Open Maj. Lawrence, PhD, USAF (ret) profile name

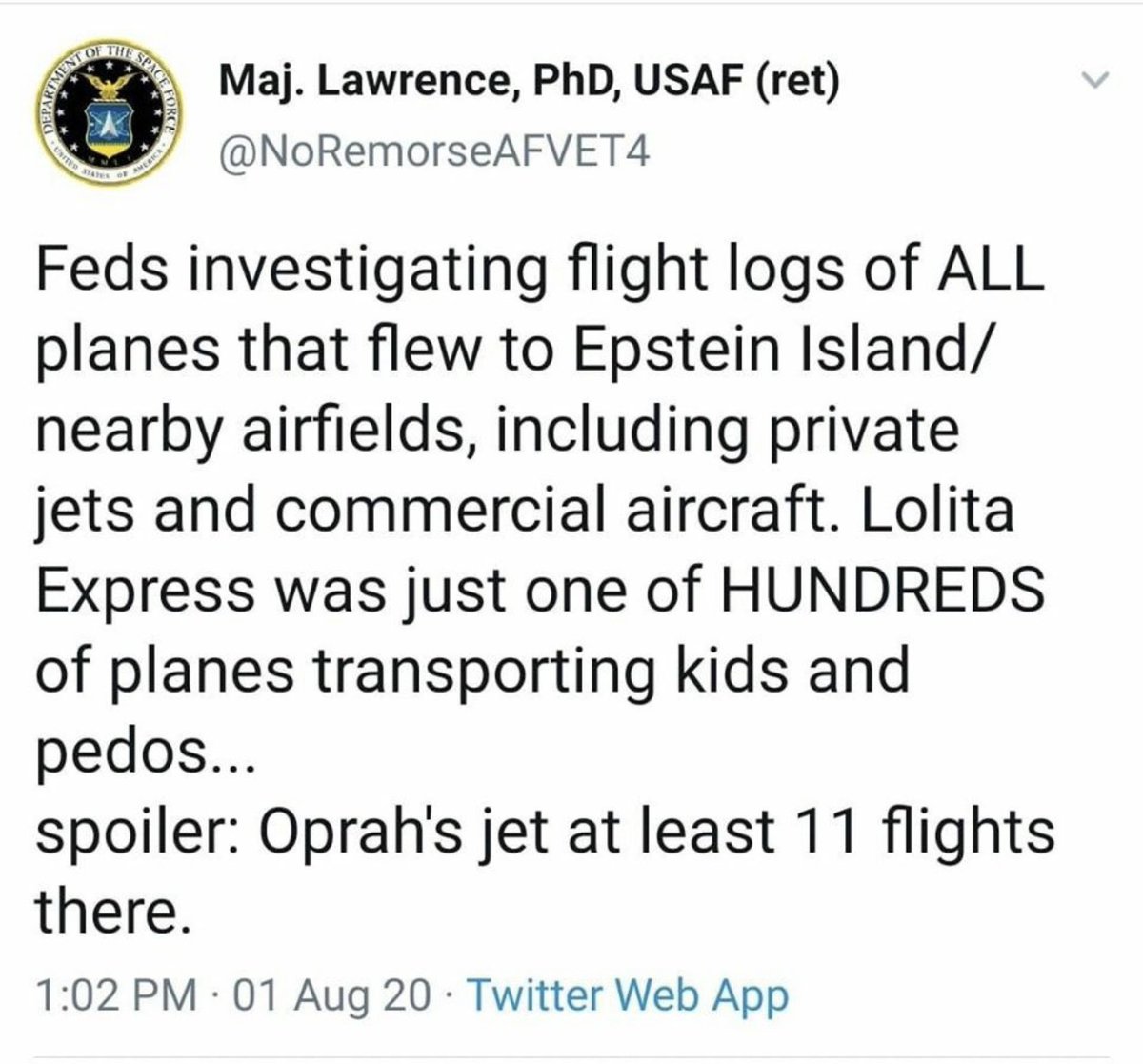pos(531,84)
